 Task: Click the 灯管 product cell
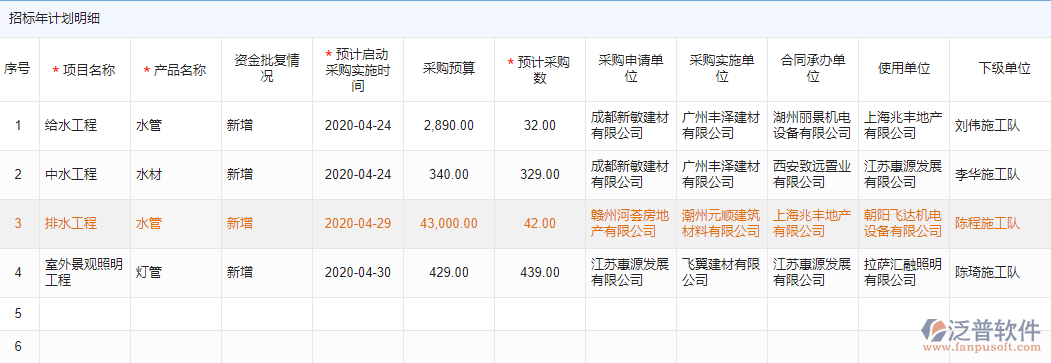point(176,273)
